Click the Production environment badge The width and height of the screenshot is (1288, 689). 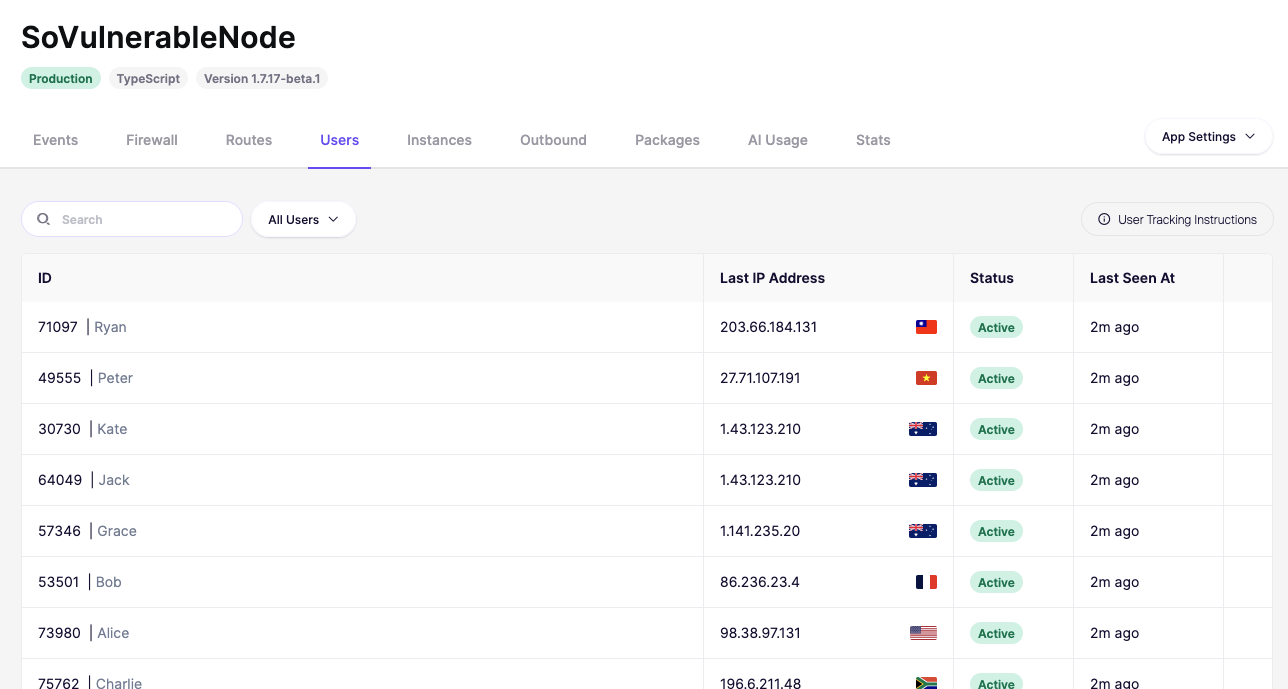coord(61,78)
